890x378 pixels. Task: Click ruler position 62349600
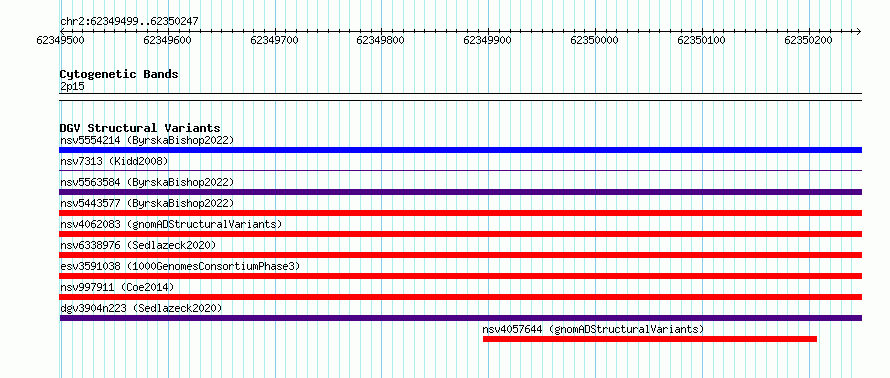(167, 40)
